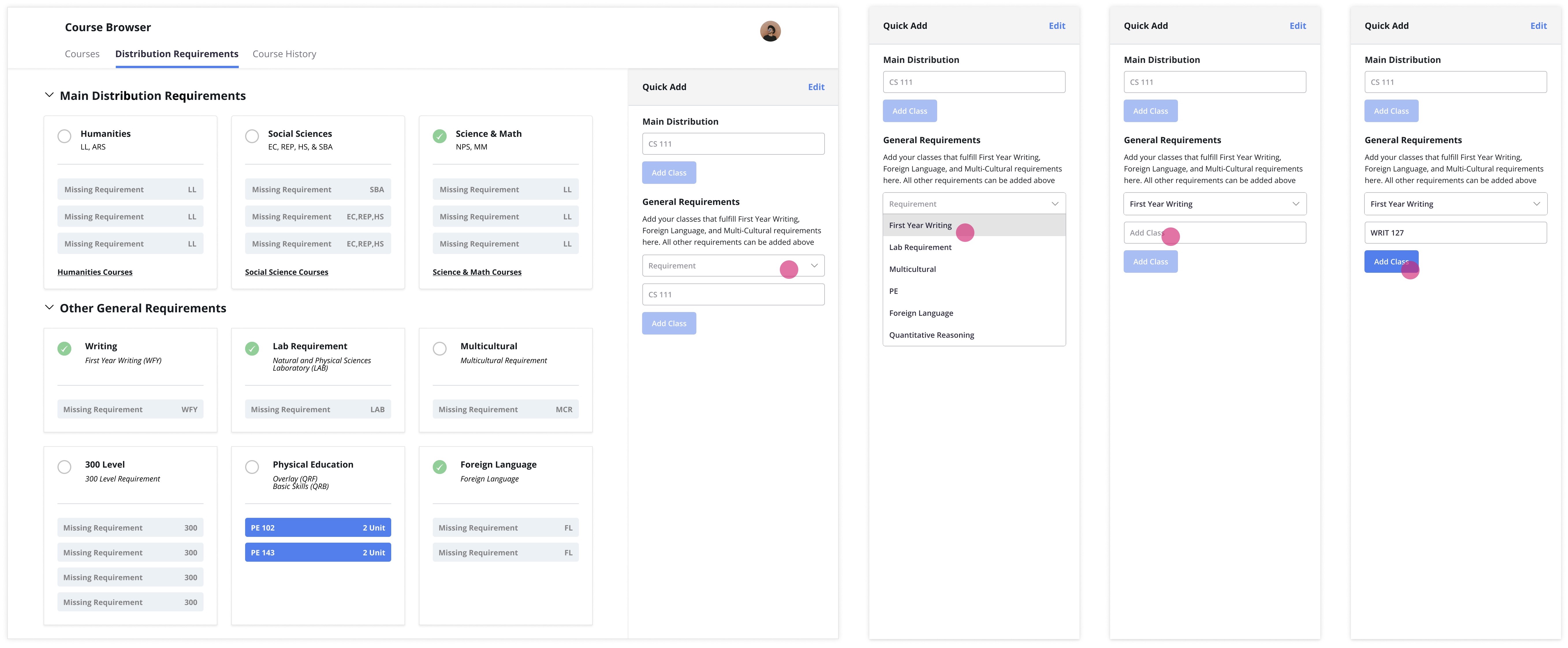Click the lower Add Class button in third panel
The width and height of the screenshot is (1568, 648).
1151,262
